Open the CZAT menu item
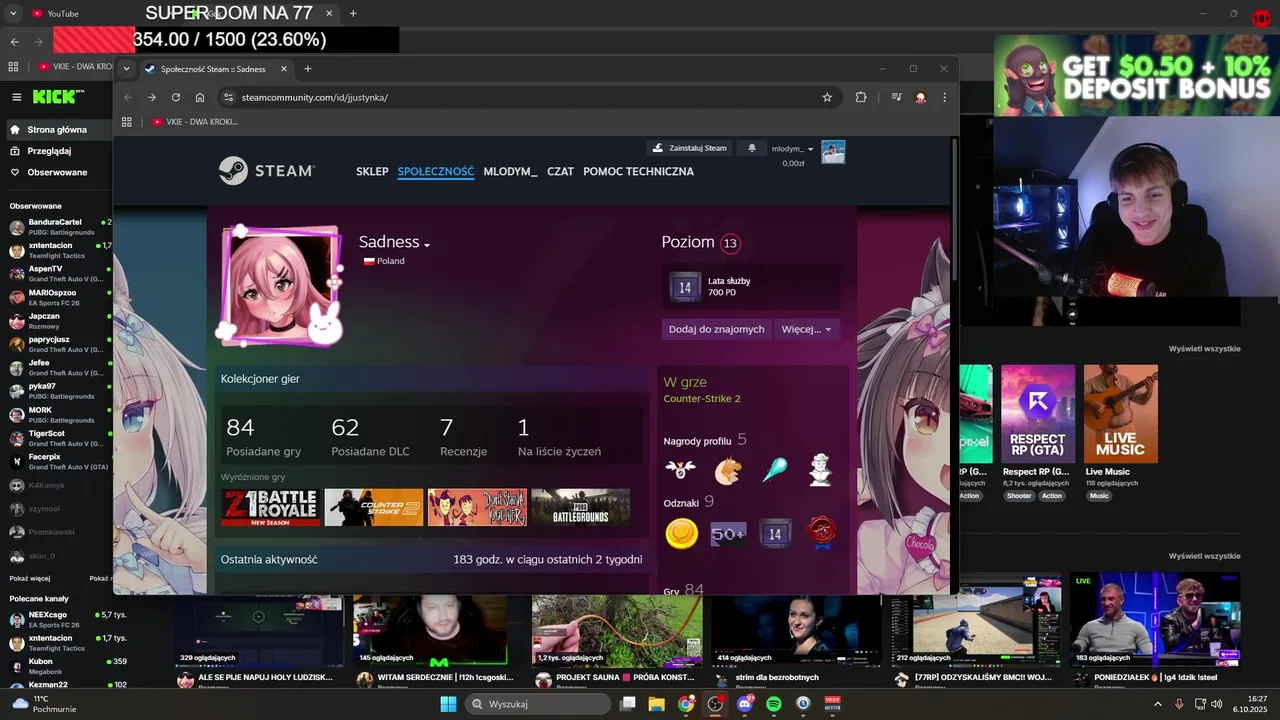Image resolution: width=1280 pixels, height=720 pixels. point(561,172)
